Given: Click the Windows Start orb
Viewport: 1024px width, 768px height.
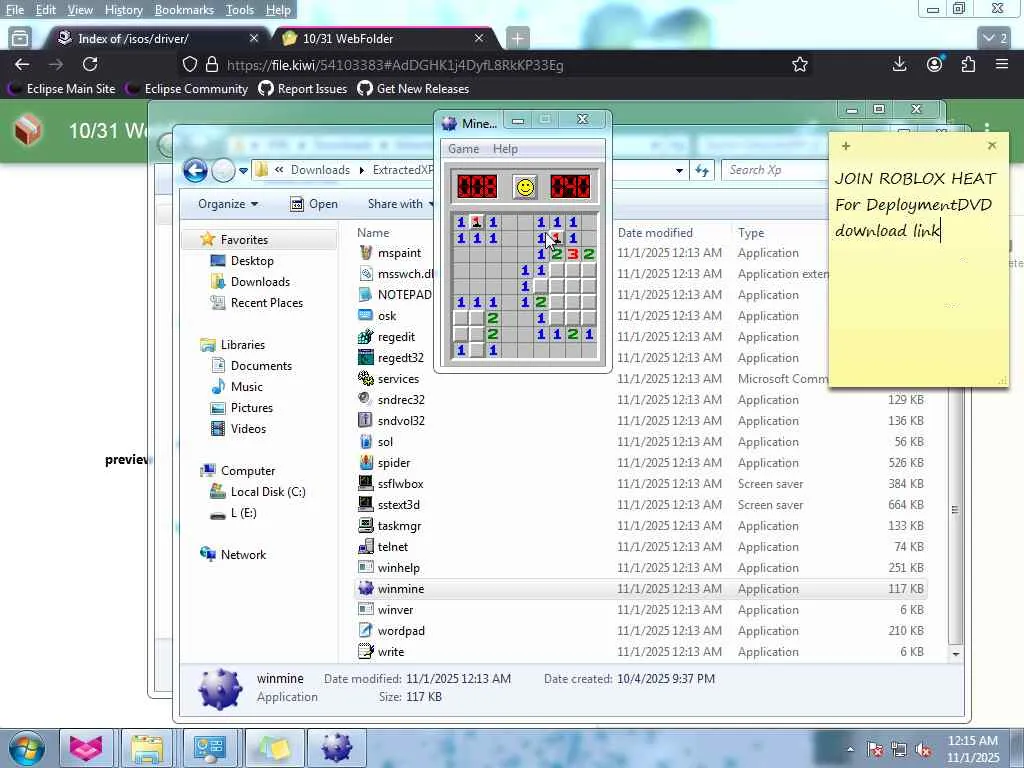Looking at the screenshot, I should point(27,748).
